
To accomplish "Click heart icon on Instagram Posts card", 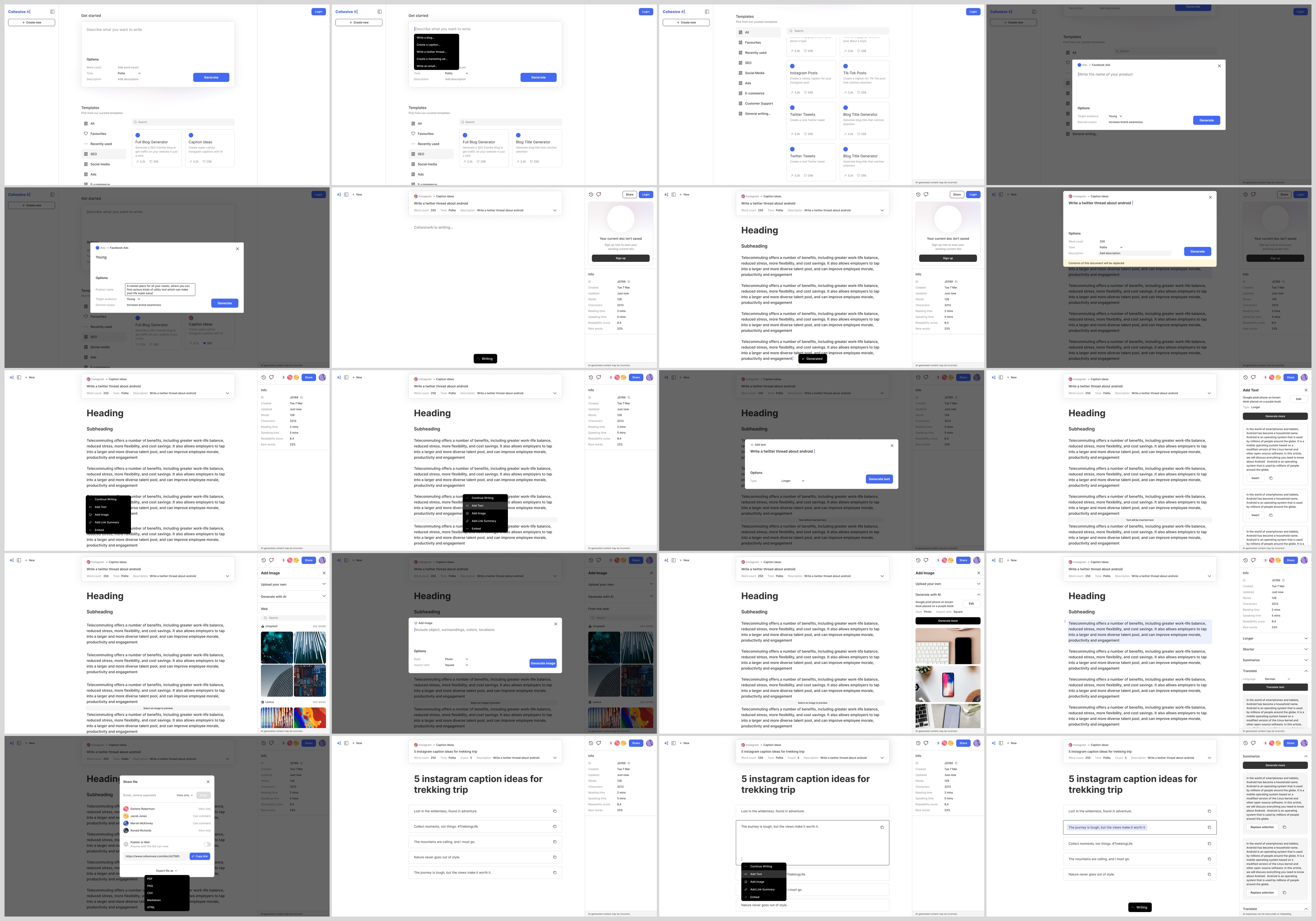I will [805, 92].
